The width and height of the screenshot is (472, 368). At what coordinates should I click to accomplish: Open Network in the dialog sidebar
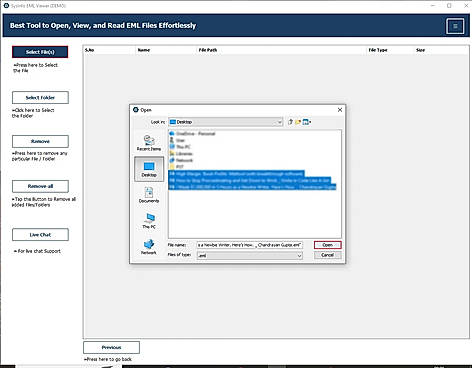pyautogui.click(x=149, y=247)
